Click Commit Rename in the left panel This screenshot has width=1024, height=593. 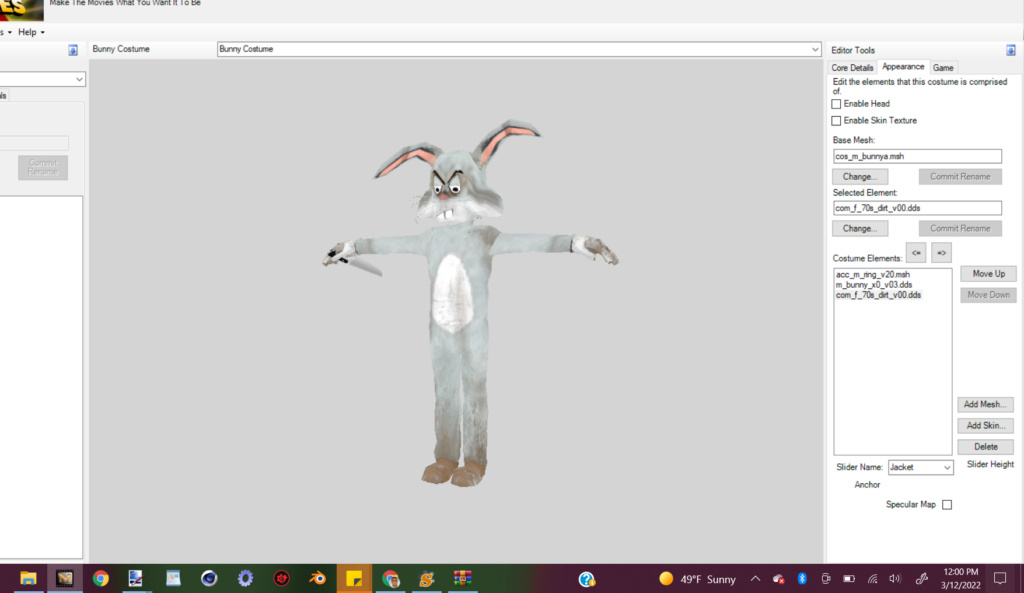point(43,168)
